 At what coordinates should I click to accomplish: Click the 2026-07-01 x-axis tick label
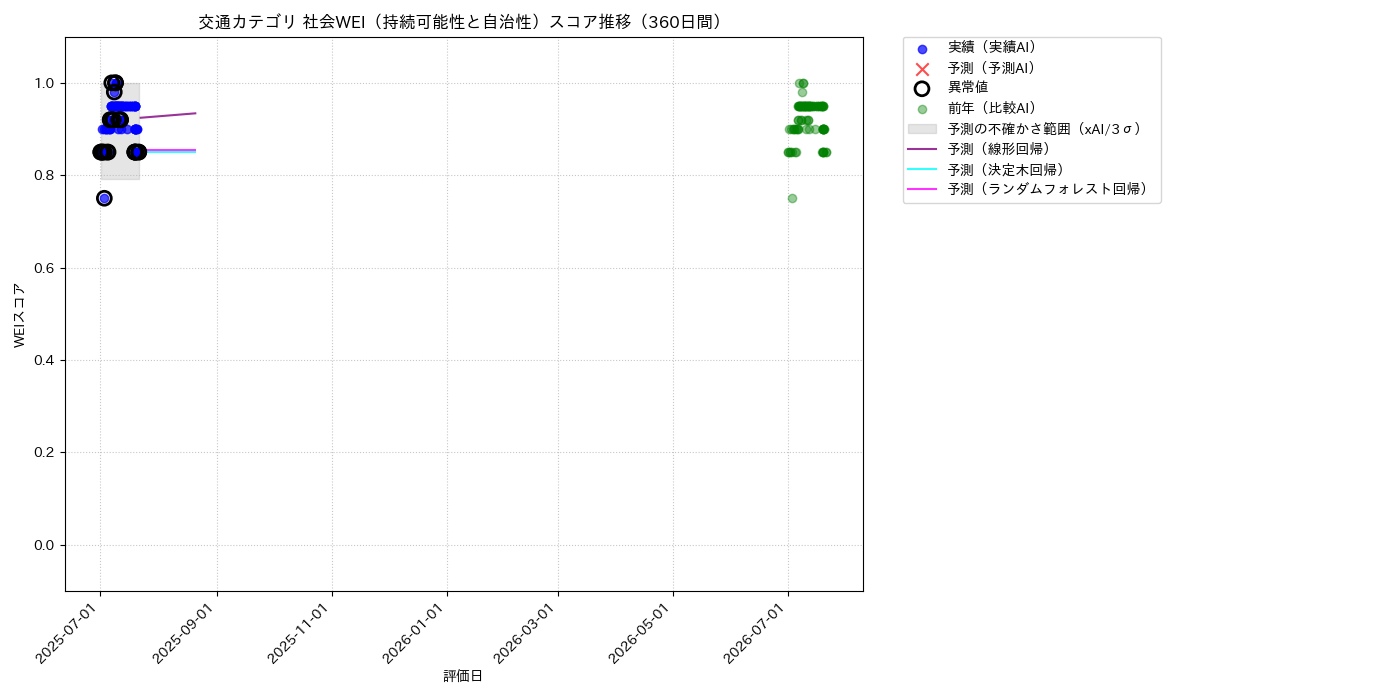click(x=755, y=632)
